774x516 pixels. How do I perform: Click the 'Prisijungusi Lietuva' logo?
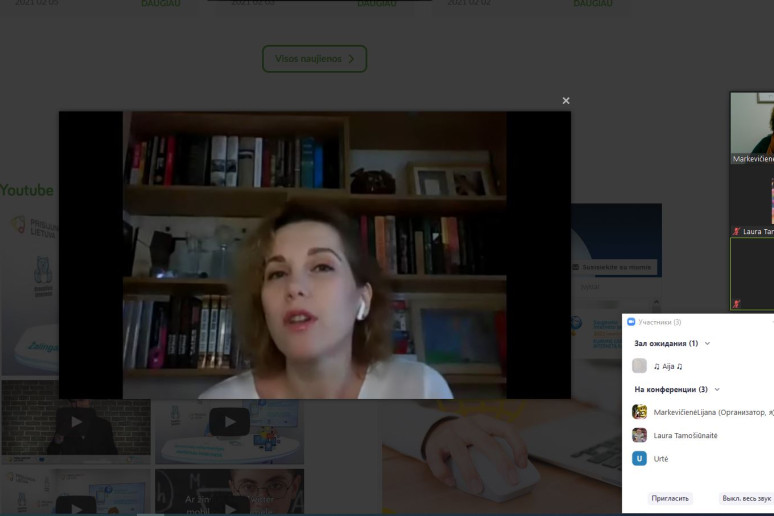[x=35, y=227]
